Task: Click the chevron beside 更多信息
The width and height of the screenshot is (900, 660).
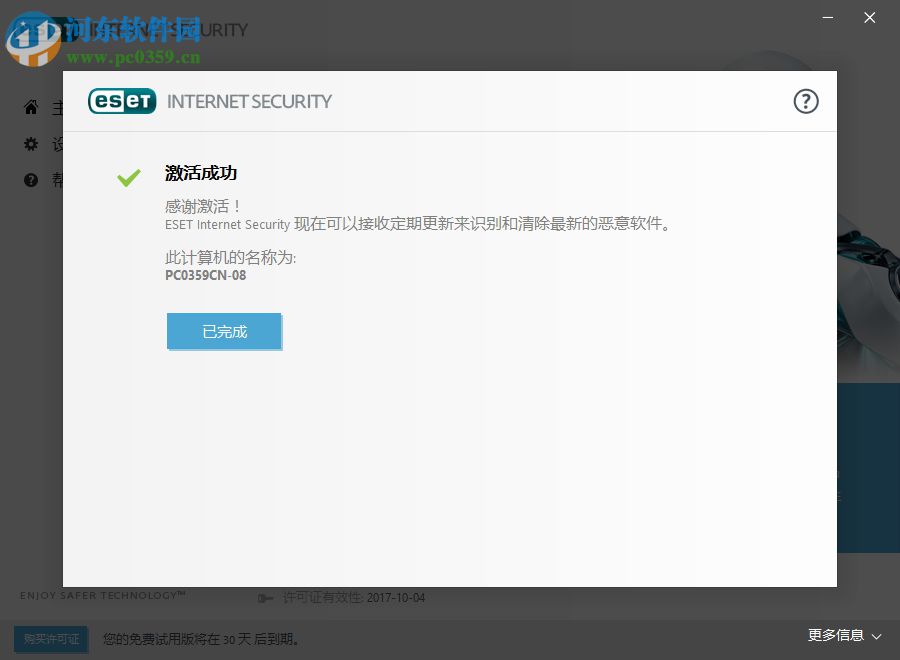Action: (876, 637)
